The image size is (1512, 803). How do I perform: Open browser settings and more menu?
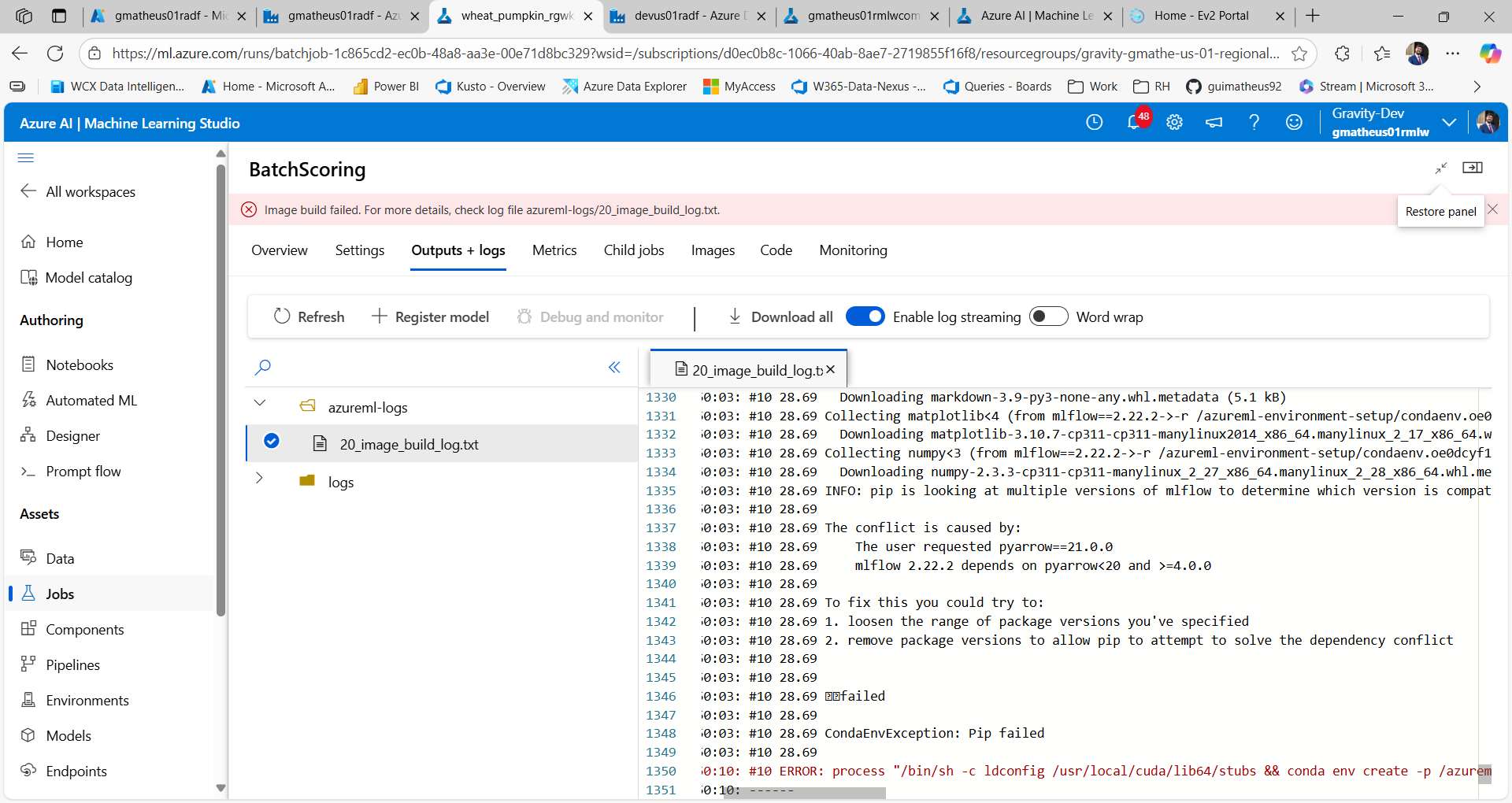click(1453, 54)
